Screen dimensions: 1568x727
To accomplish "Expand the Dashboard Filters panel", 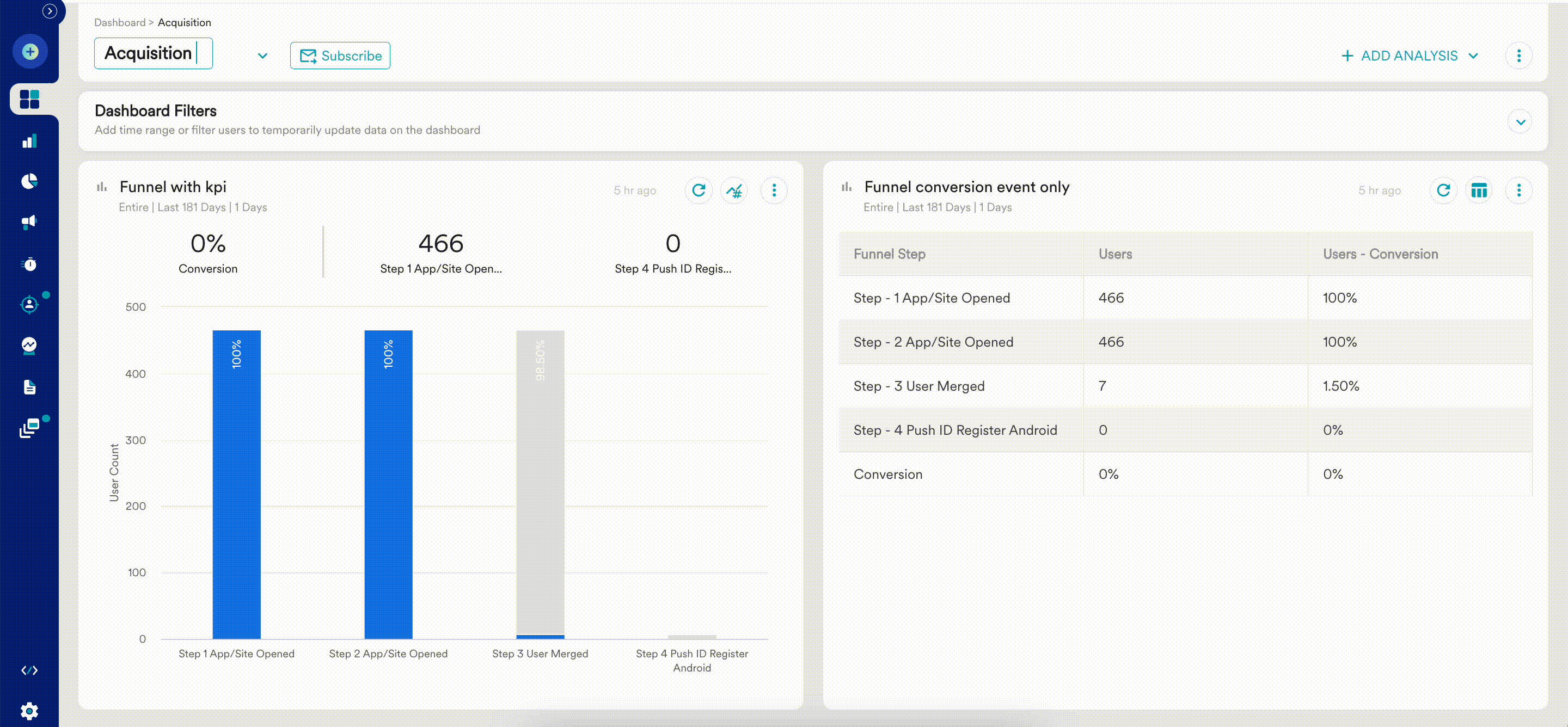I will 1520,122.
